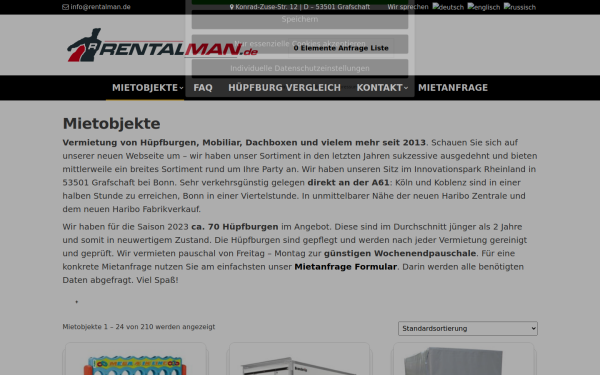Screen dimensions: 600x375
Task: Click the map pin address icon
Action: click(x=232, y=7)
